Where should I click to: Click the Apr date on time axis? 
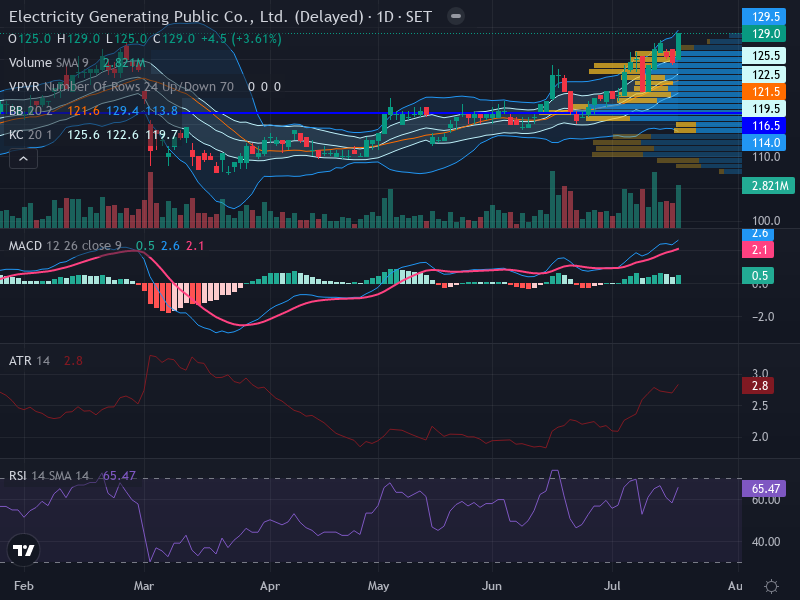pyautogui.click(x=270, y=586)
